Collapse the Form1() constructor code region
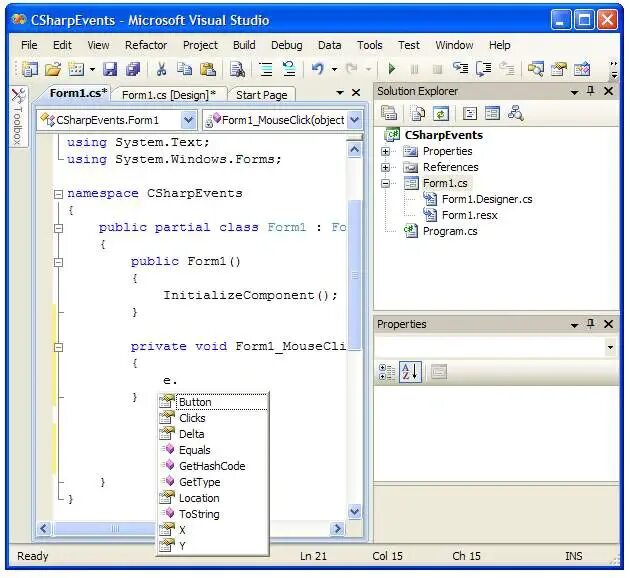This screenshot has width=630, height=578. (x=58, y=262)
